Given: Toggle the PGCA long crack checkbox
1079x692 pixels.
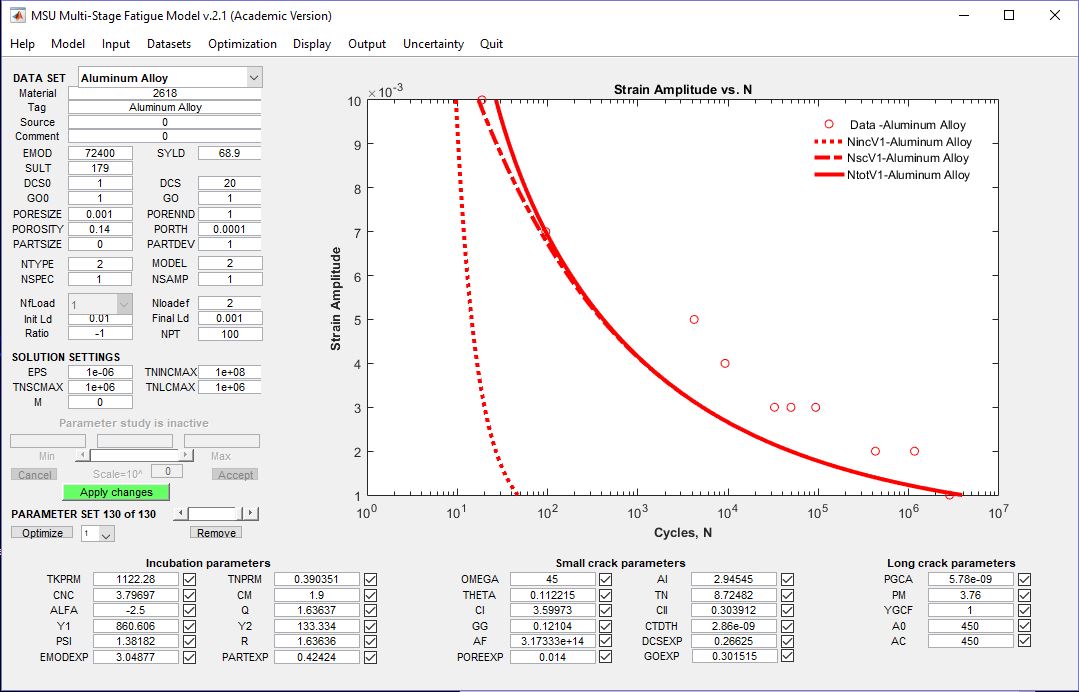Looking at the screenshot, I should point(1025,579).
